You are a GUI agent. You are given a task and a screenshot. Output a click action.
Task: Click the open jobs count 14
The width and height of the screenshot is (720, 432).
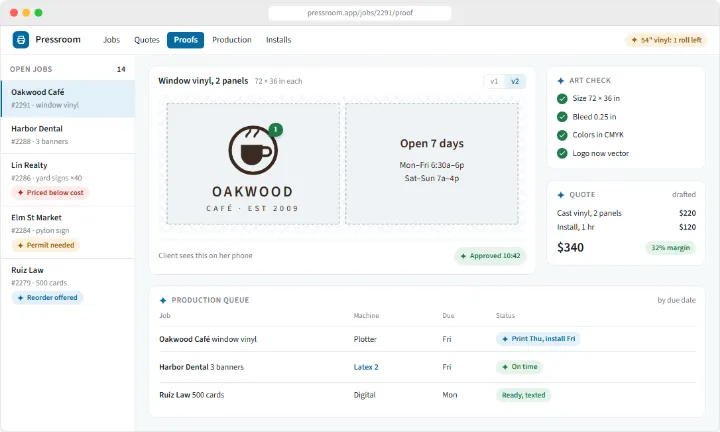[121, 69]
